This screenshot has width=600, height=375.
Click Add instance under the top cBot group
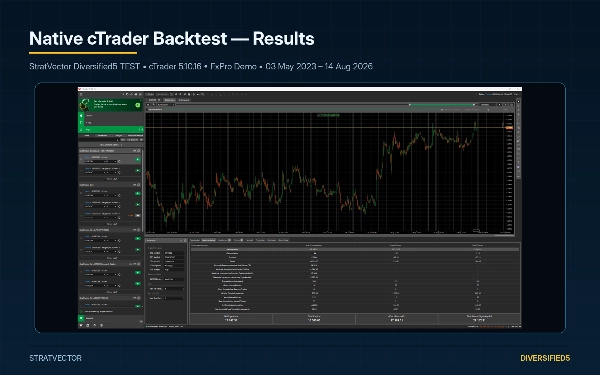[x=112, y=179]
